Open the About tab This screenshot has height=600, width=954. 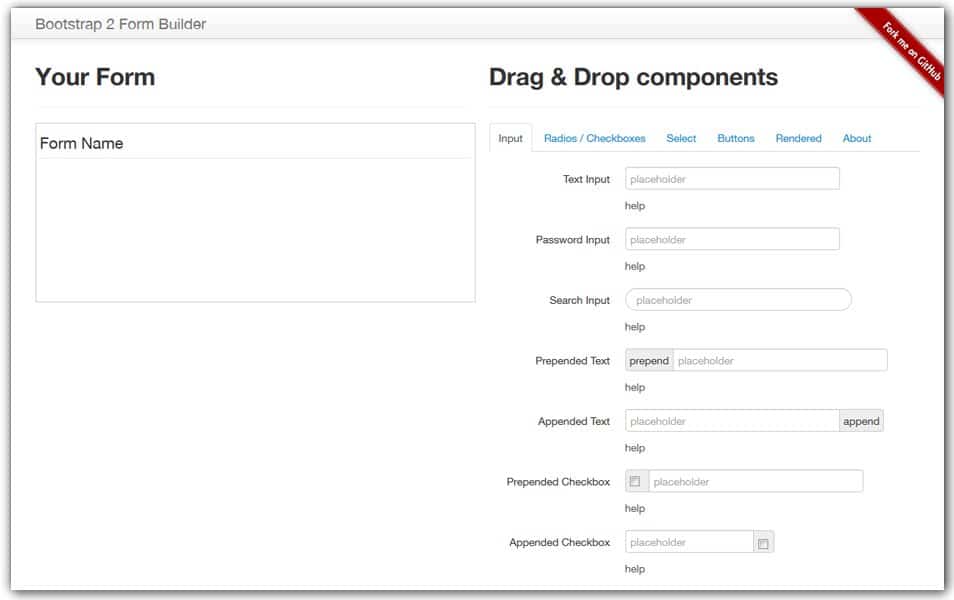(x=857, y=138)
